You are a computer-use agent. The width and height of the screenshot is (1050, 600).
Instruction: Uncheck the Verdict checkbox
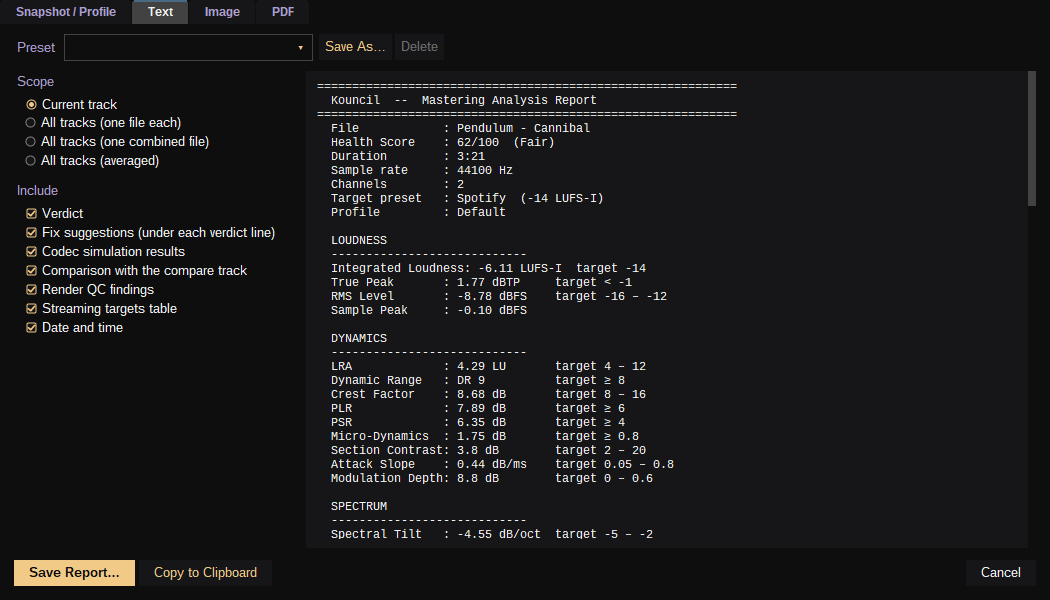click(x=31, y=214)
